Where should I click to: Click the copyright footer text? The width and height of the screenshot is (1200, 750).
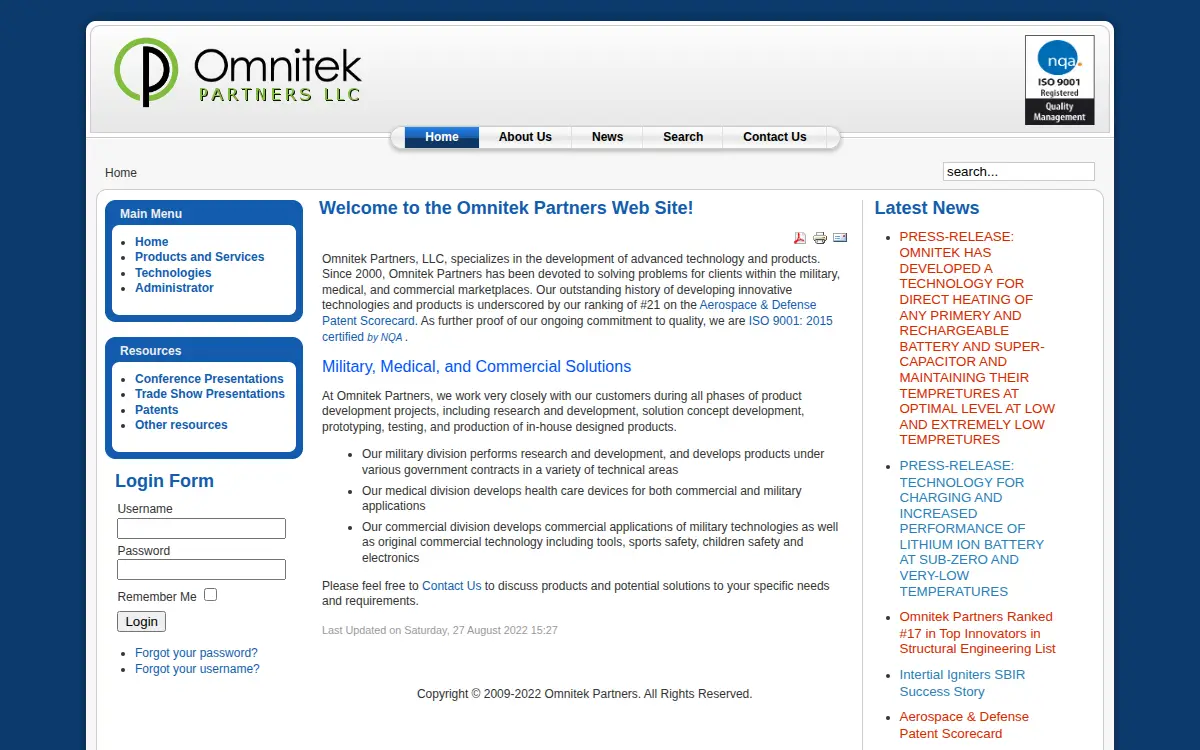[585, 694]
